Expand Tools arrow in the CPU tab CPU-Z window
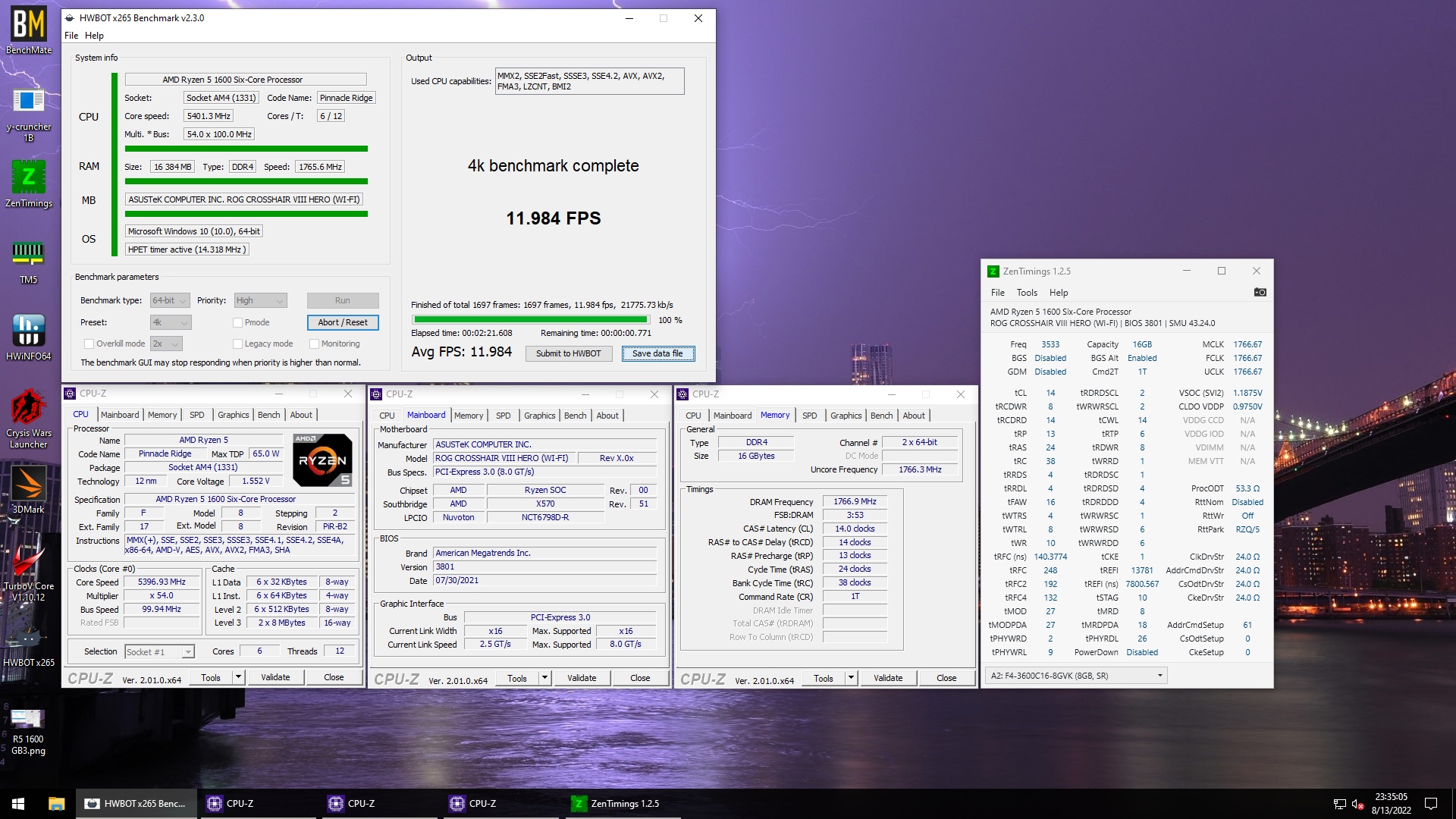The height and width of the screenshot is (819, 1456). pos(238,677)
